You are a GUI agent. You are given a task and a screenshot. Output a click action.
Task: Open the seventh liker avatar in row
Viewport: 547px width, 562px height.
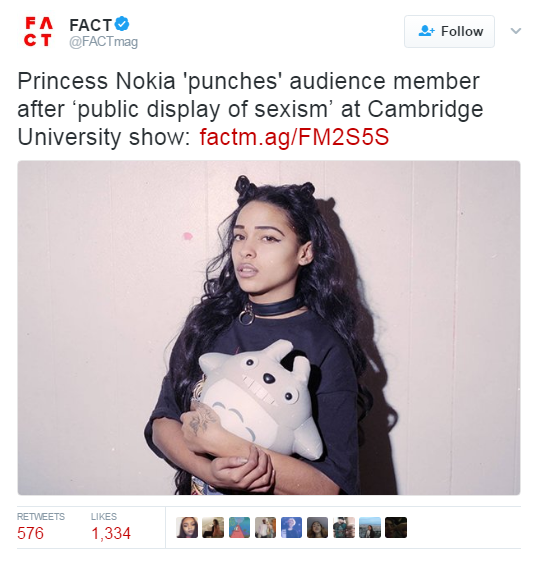coord(344,527)
